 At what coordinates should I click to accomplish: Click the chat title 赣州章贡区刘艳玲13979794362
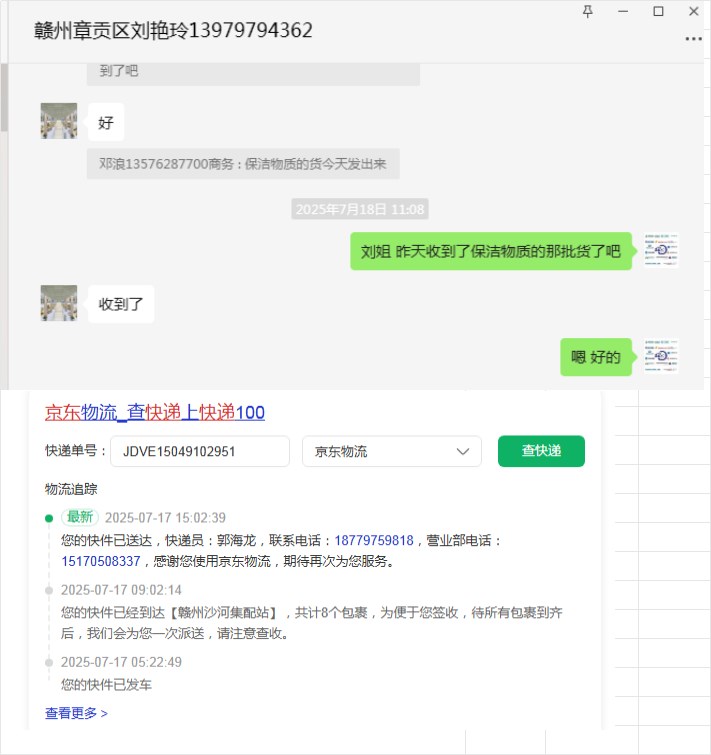tap(173, 30)
